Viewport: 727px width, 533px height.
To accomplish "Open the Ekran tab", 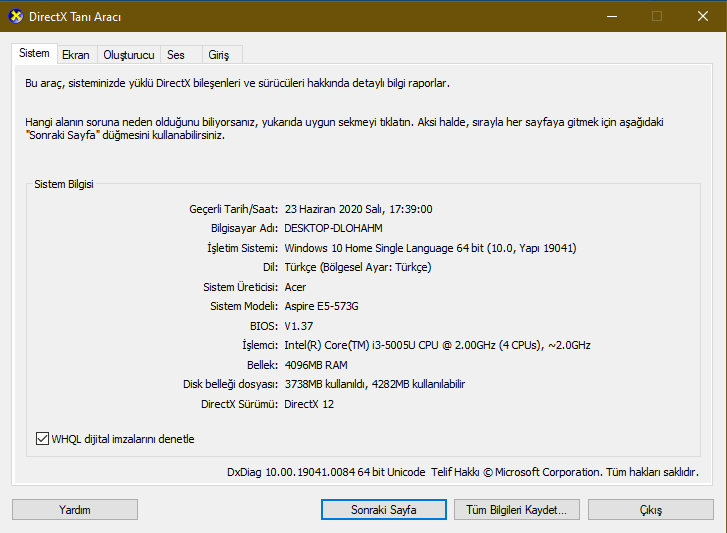I will click(76, 55).
